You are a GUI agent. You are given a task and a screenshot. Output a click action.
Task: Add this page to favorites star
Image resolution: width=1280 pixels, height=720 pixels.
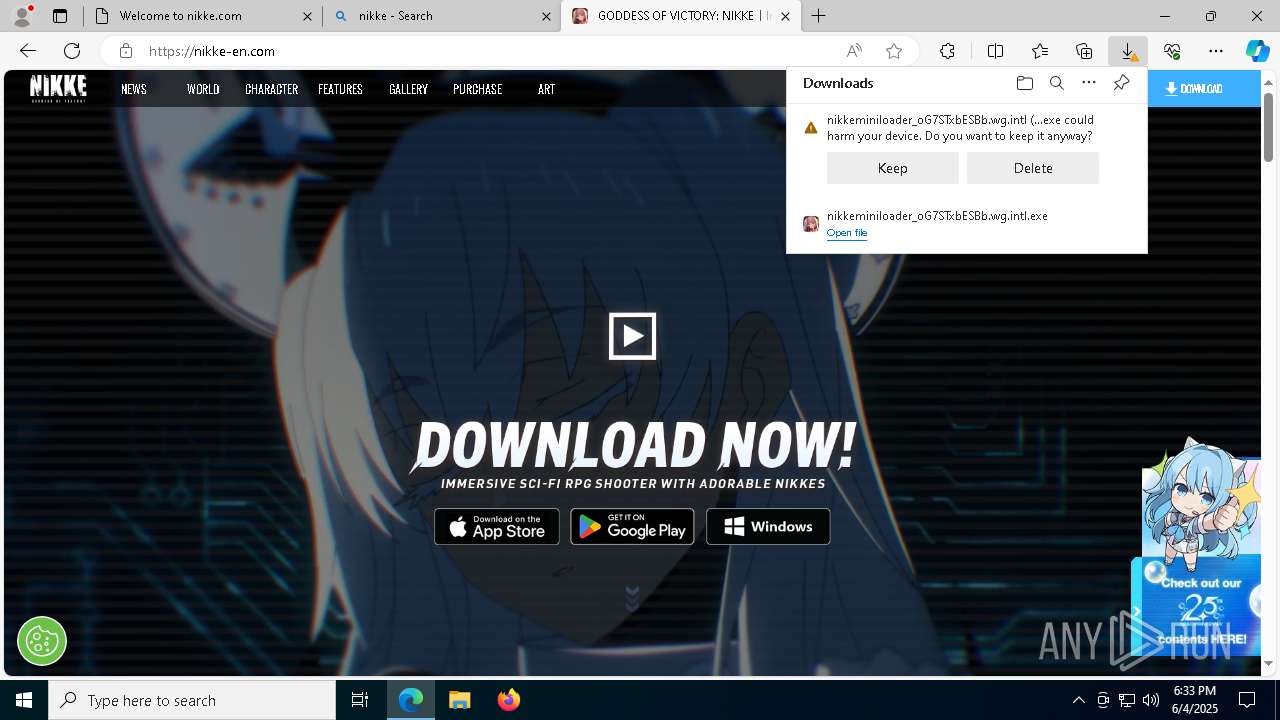[894, 51]
